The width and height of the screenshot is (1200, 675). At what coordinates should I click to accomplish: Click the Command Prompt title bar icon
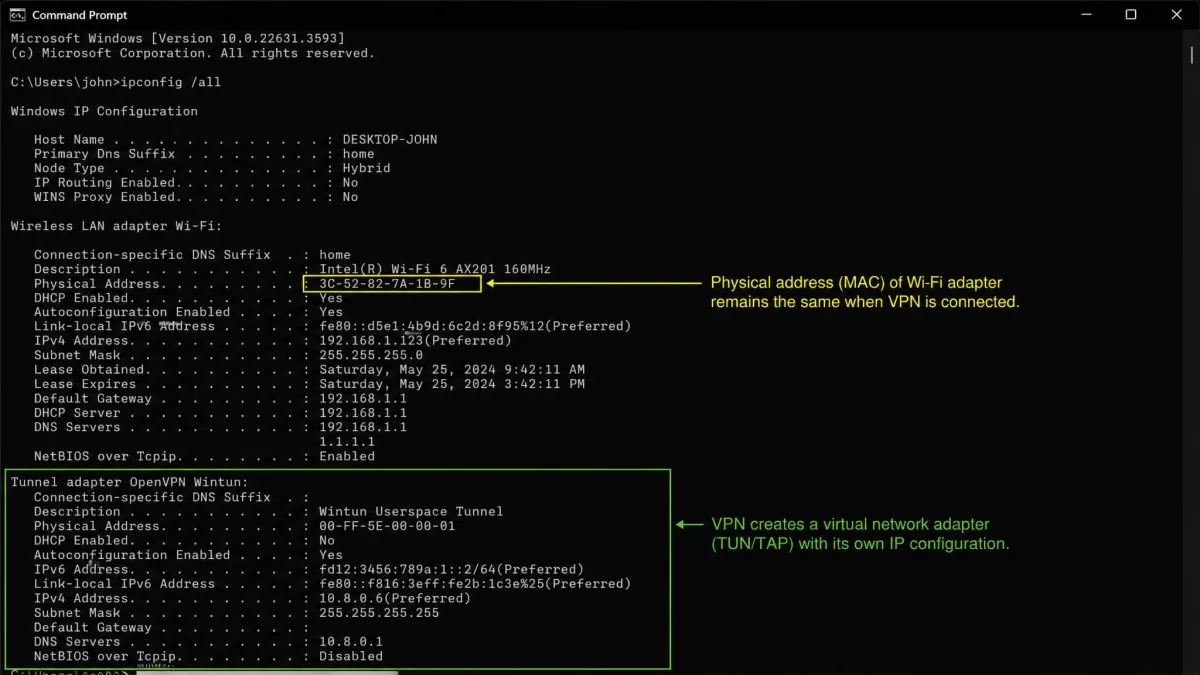(18, 15)
